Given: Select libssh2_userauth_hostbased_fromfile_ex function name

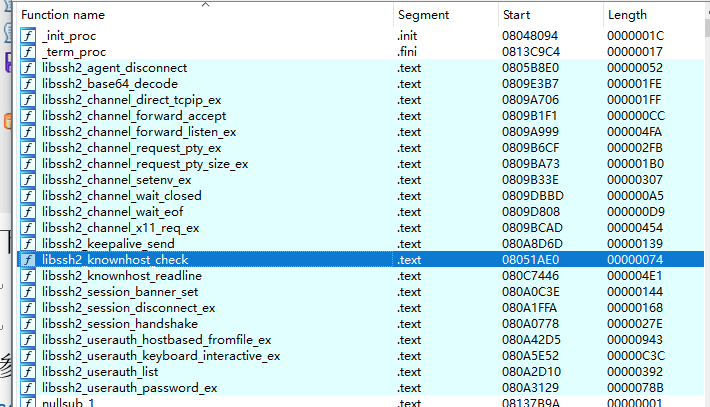Looking at the screenshot, I should coord(157,340).
